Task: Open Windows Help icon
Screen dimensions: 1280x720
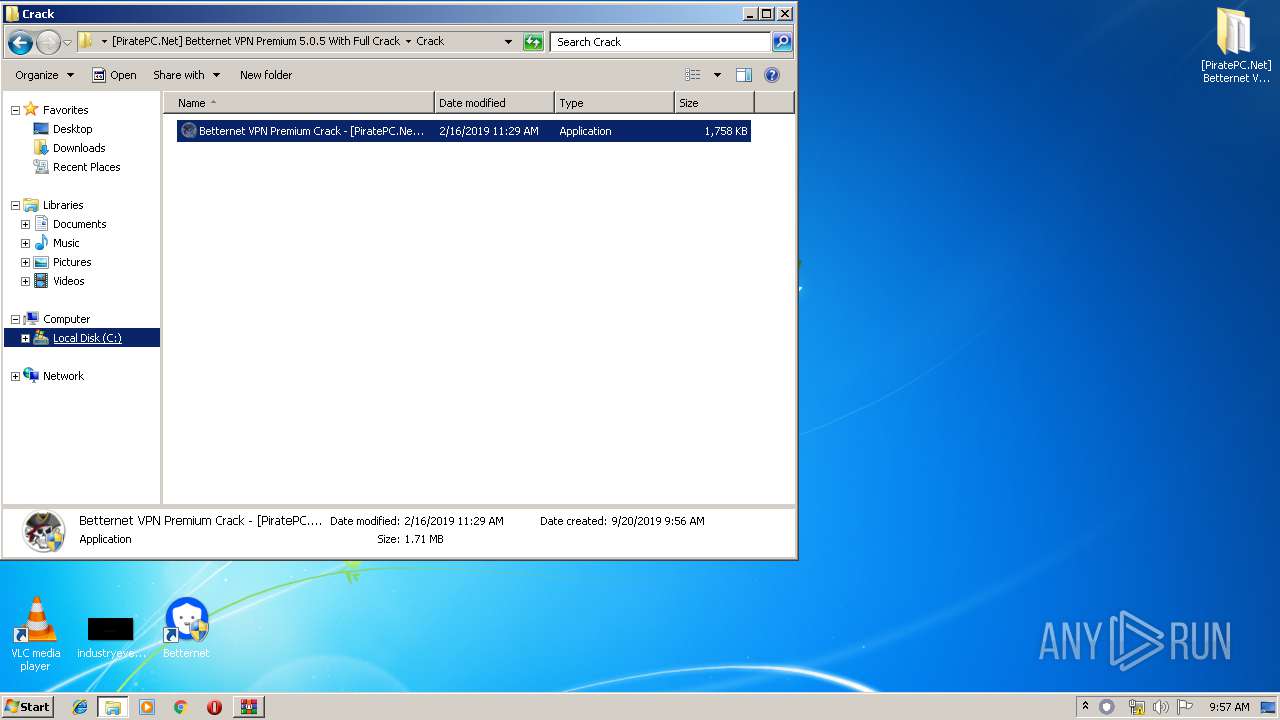Action: pos(771,75)
